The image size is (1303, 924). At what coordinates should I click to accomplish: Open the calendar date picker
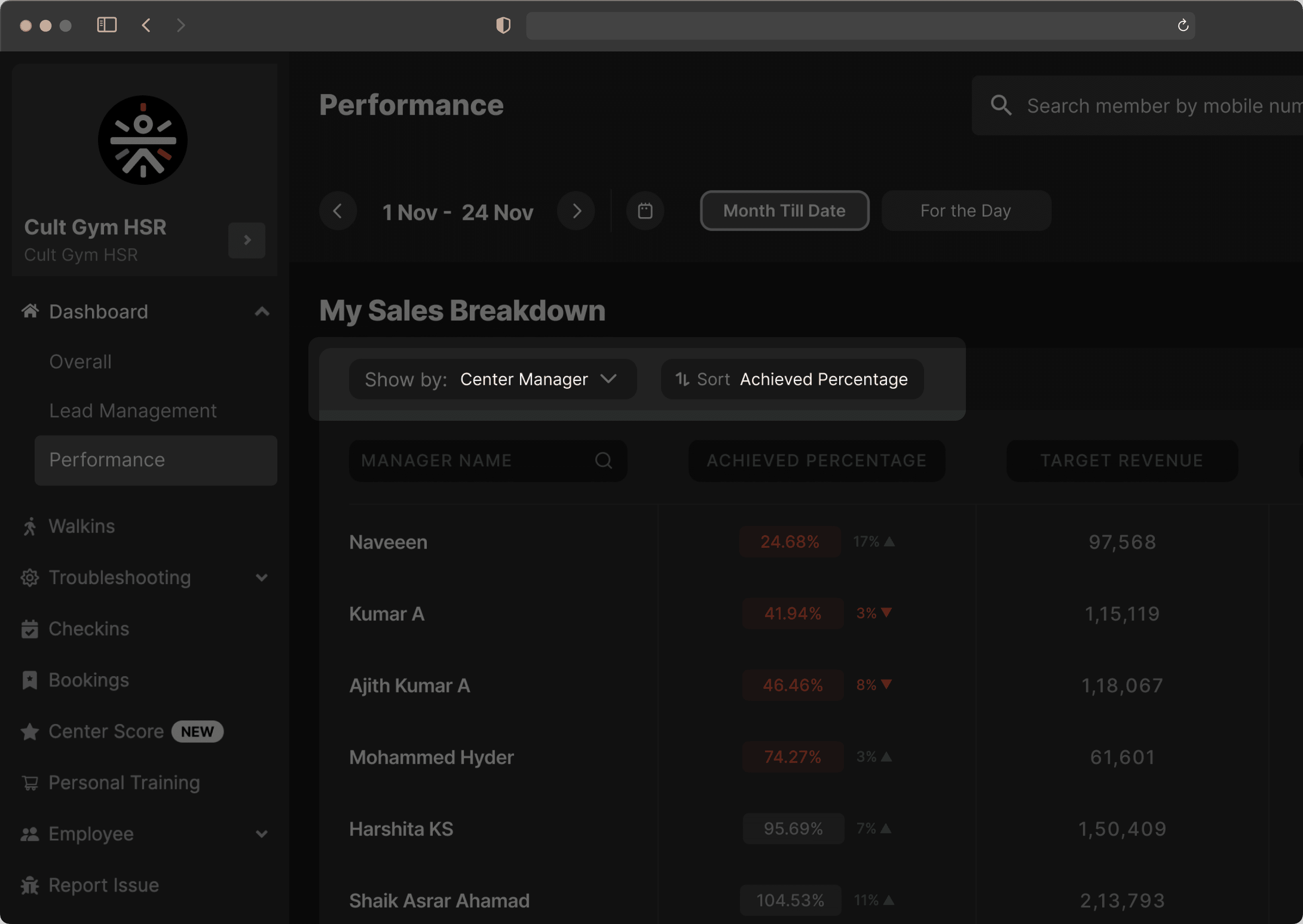(645, 211)
